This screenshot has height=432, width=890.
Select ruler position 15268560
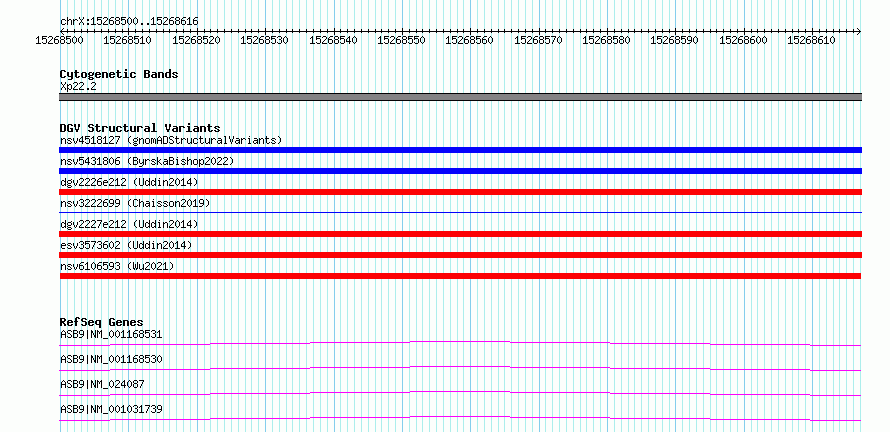[x=470, y=40]
